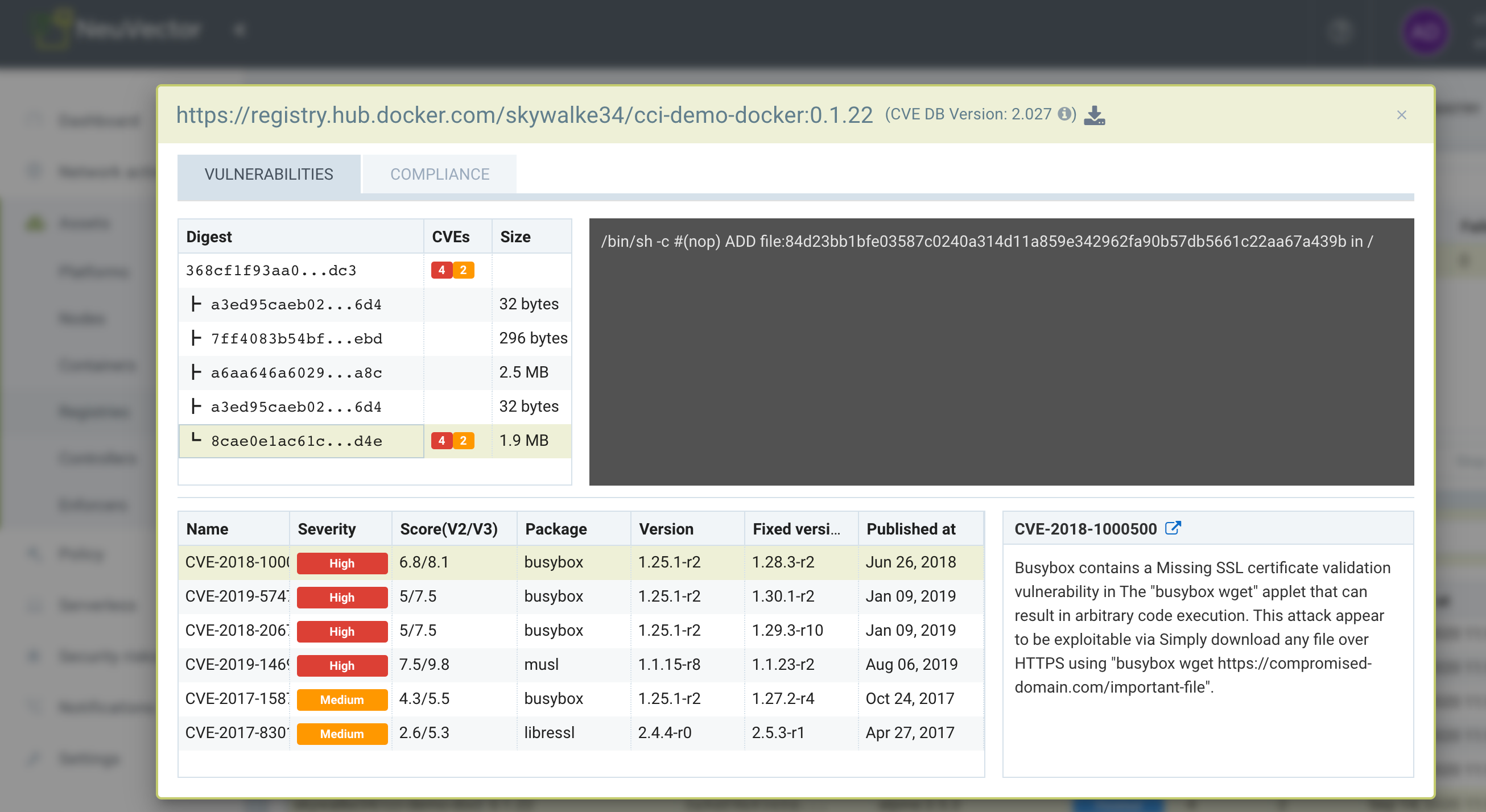Sort vulnerabilities by Severity column header

(x=327, y=529)
